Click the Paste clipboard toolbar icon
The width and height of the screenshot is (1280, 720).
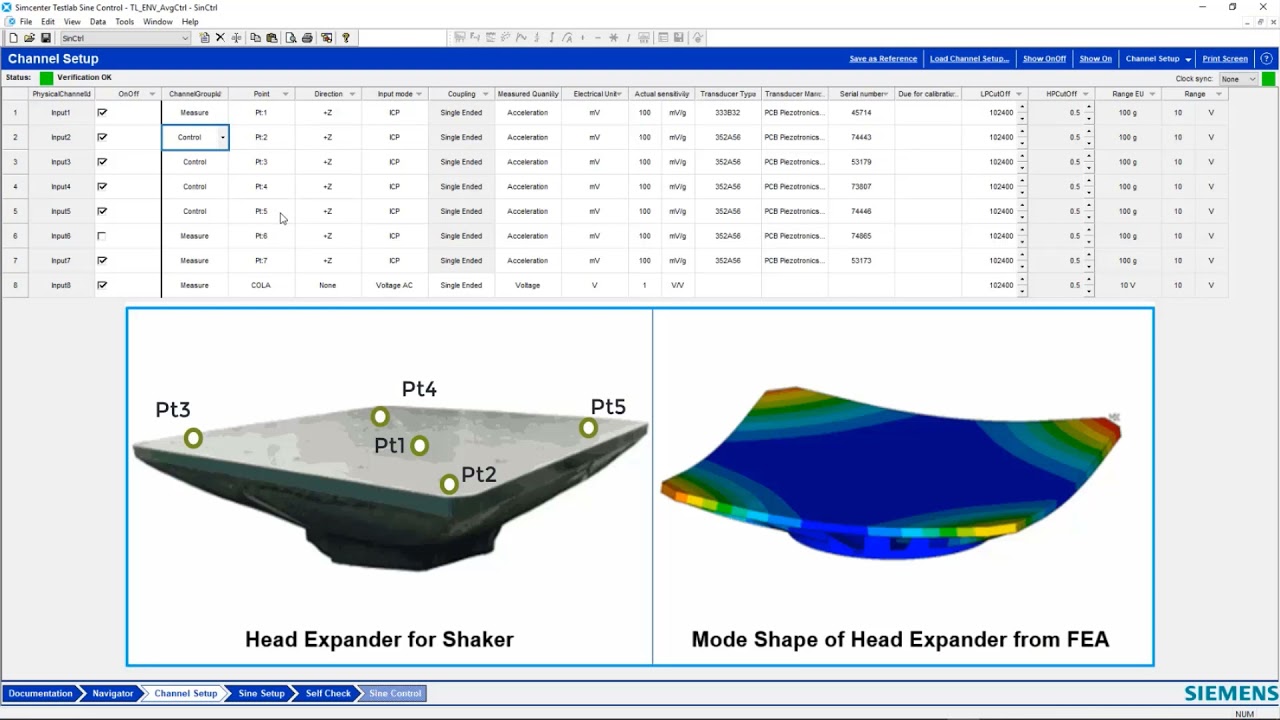pos(272,38)
